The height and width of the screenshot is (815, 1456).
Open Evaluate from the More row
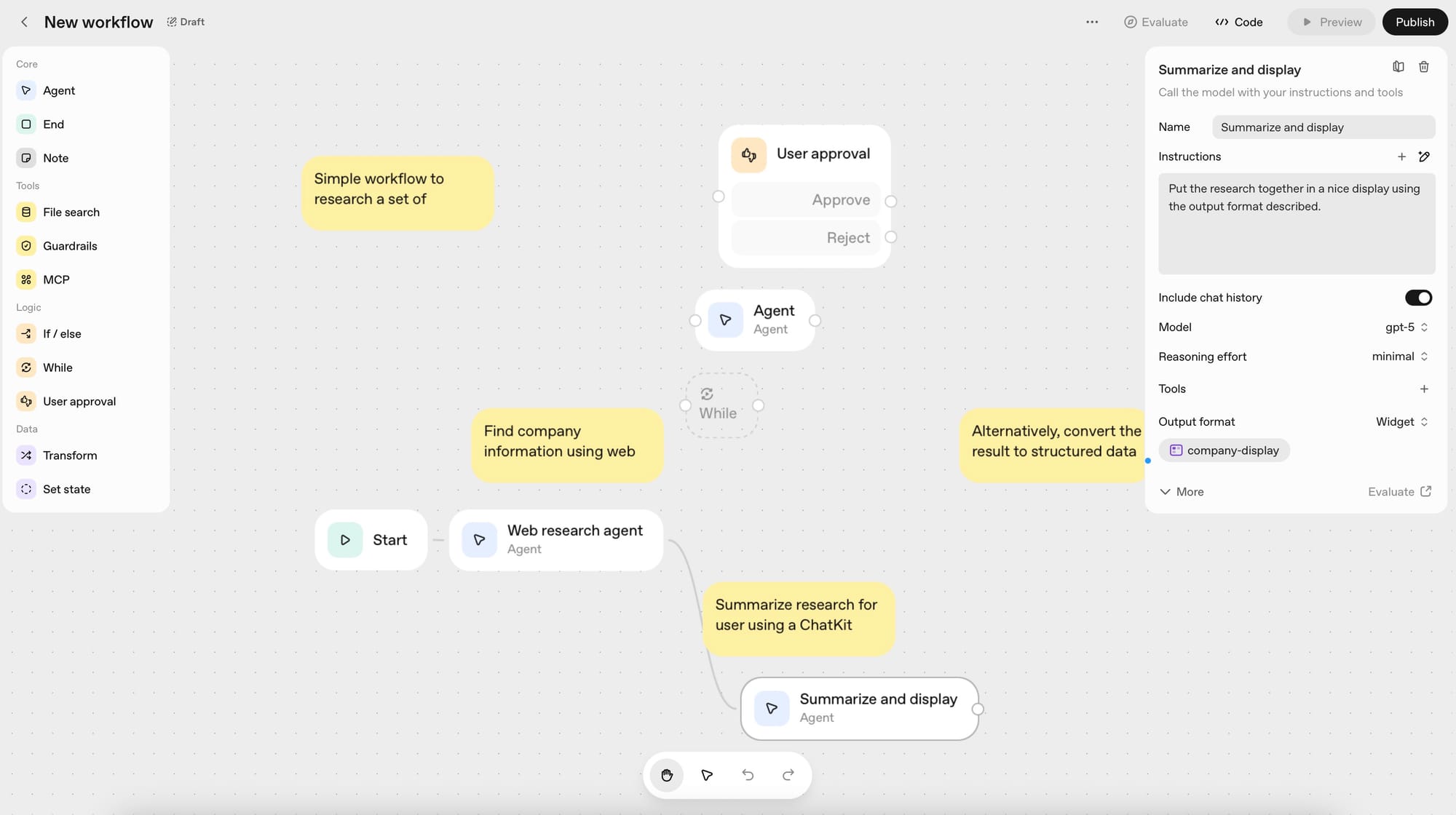coord(1396,491)
